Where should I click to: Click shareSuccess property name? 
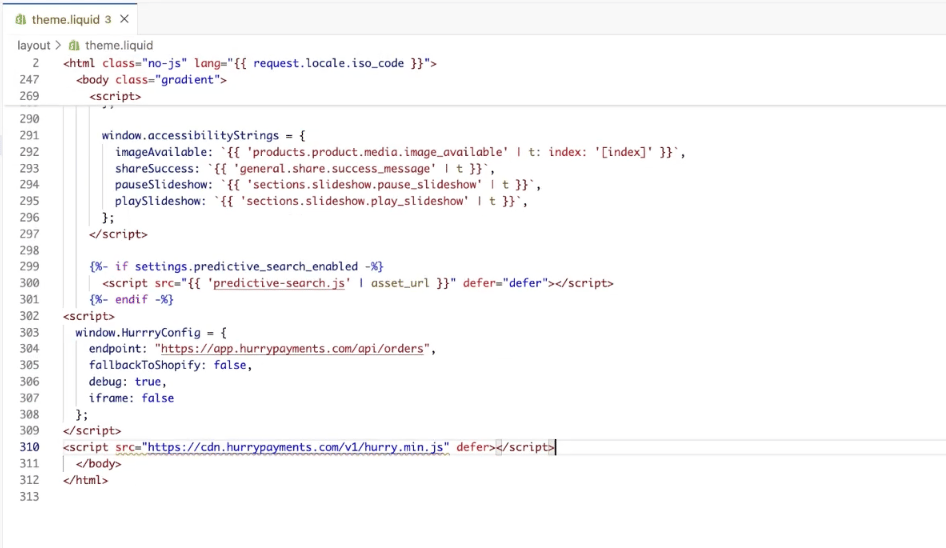click(155, 168)
